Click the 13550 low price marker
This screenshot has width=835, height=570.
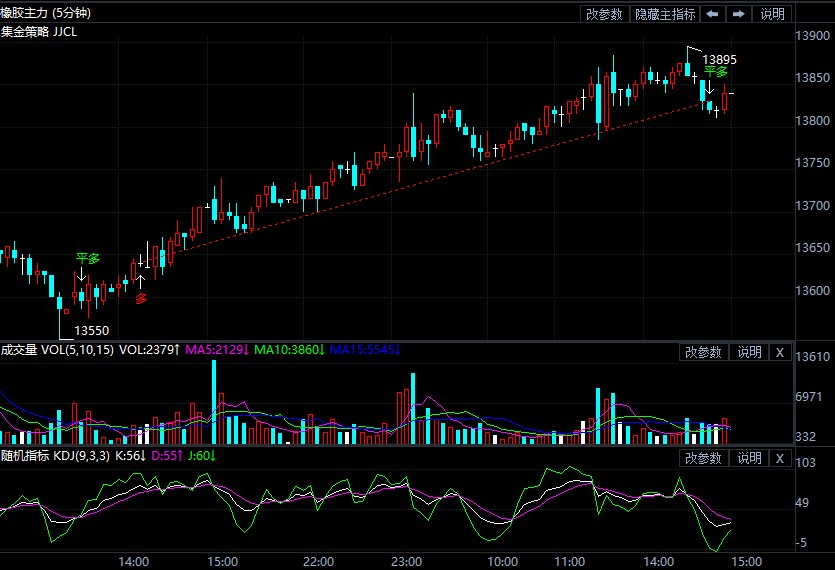[x=91, y=330]
